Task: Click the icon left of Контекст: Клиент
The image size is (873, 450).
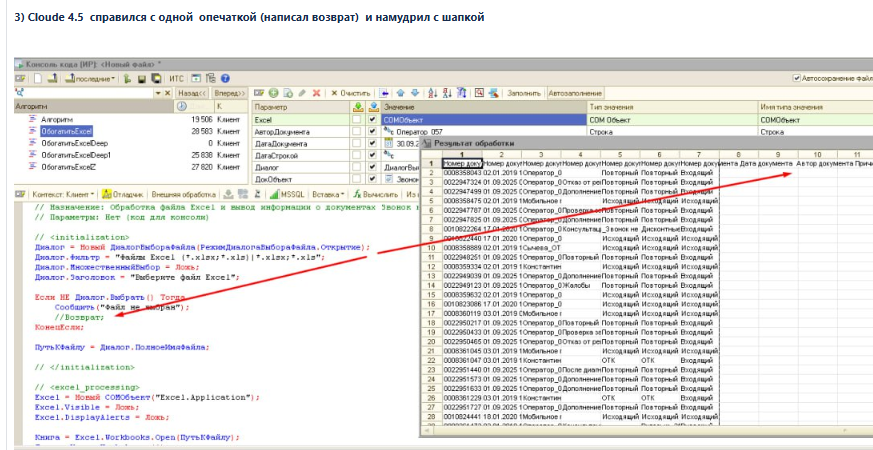Action: [19, 194]
